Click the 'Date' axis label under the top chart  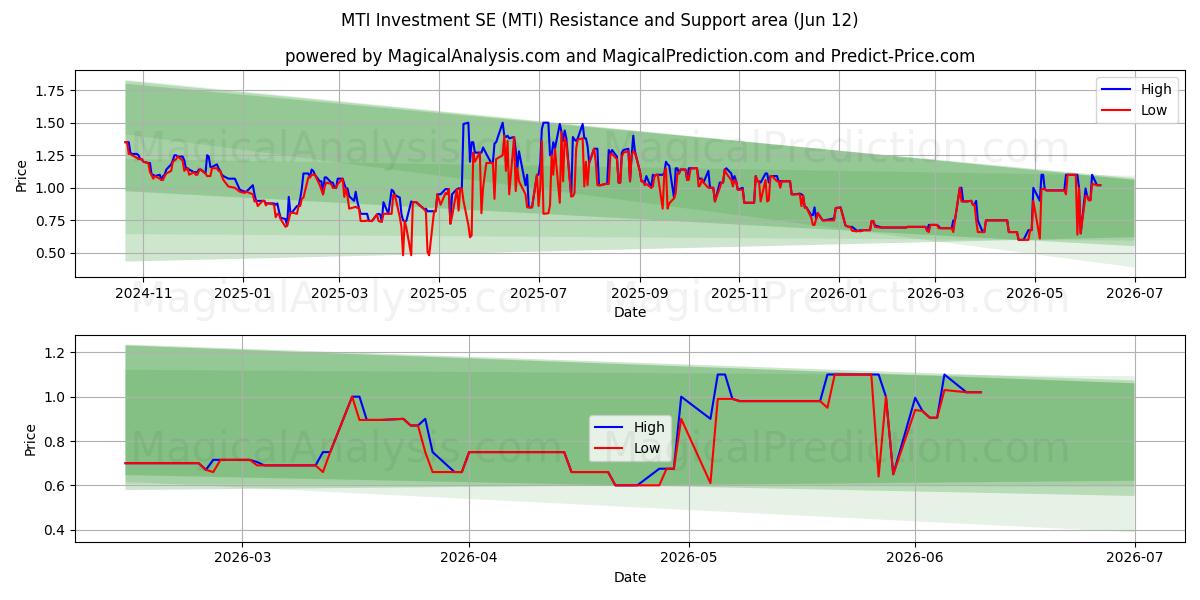pos(630,312)
